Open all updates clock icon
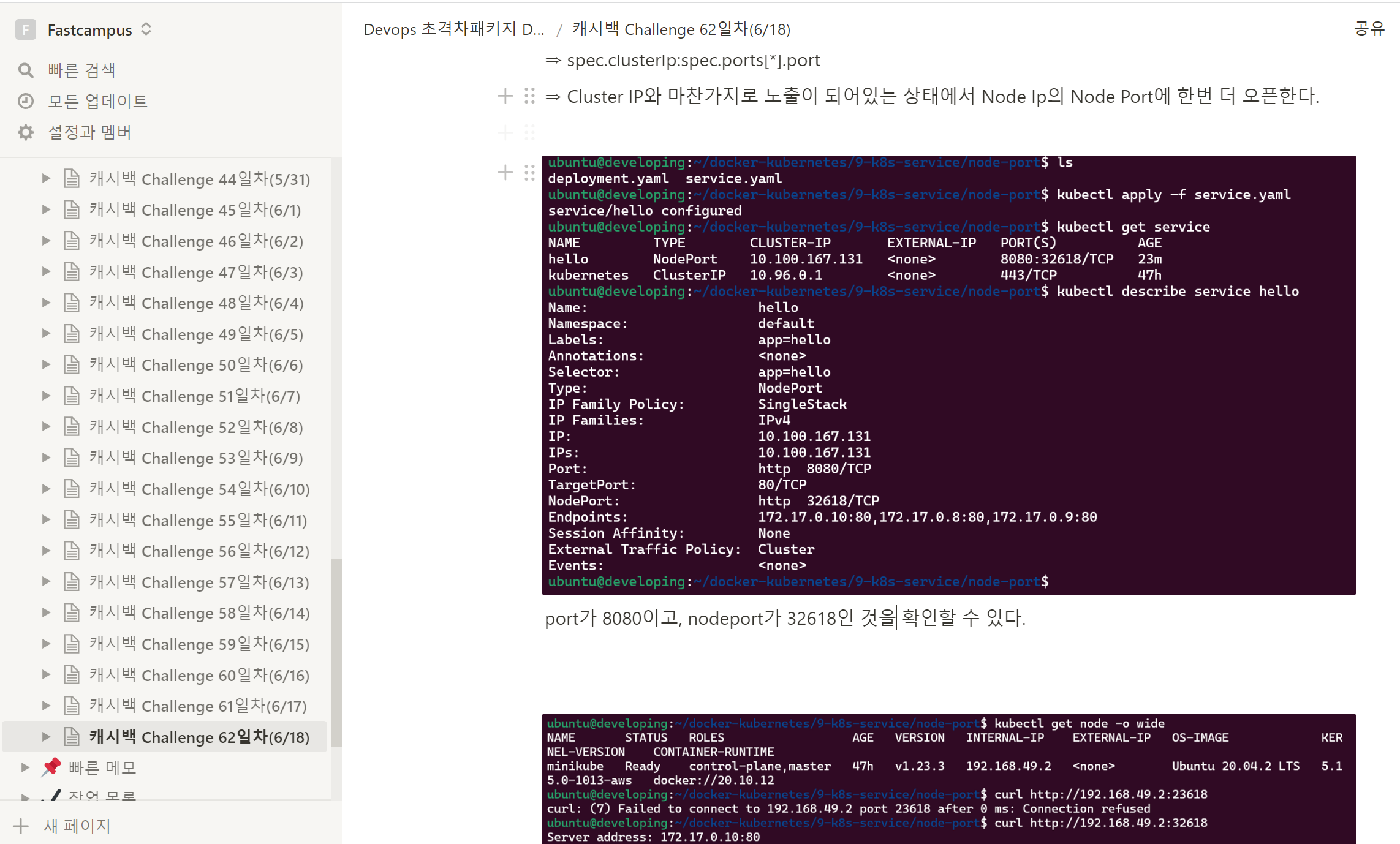The image size is (1400, 844). (x=25, y=101)
